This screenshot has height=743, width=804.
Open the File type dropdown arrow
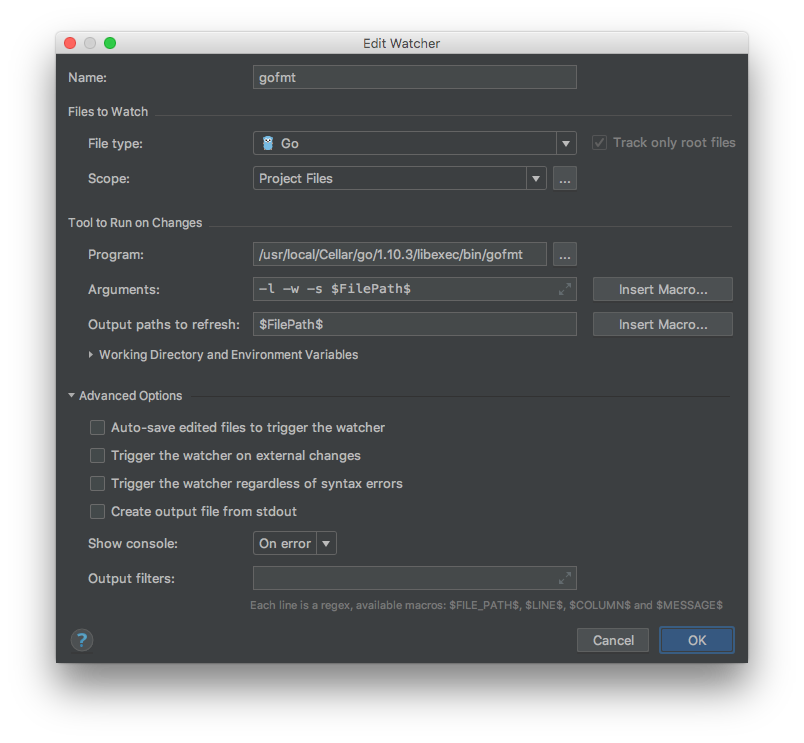[566, 144]
